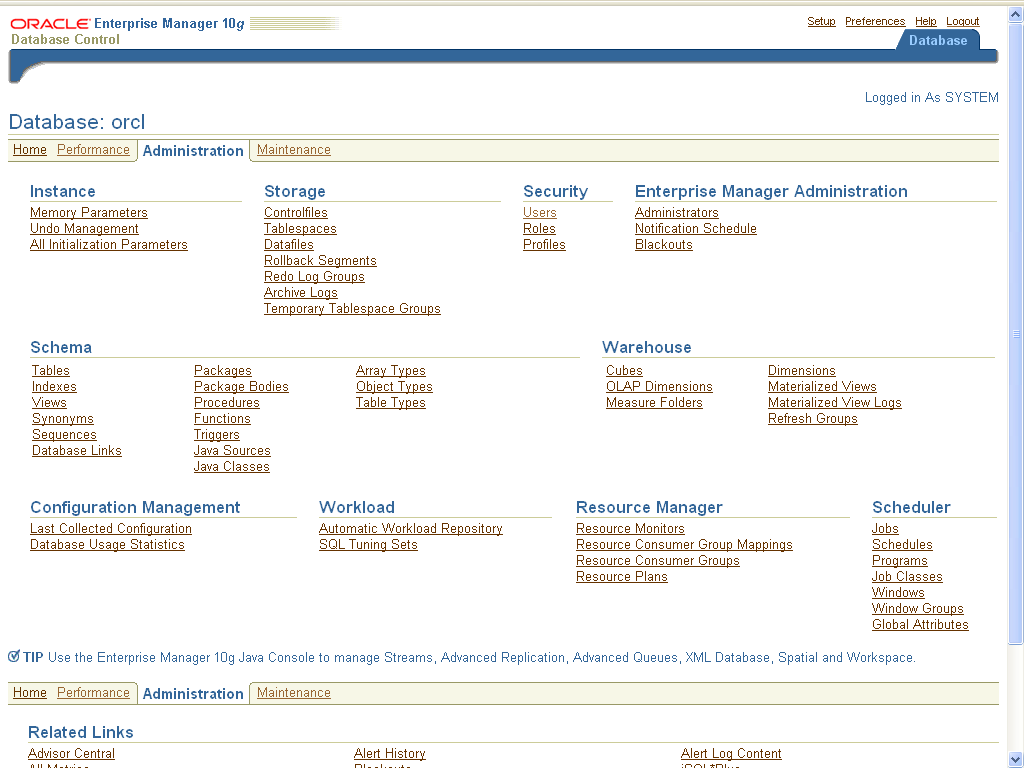Log out using the Logout link
Viewport: 1024px width, 768px height.
pos(962,22)
